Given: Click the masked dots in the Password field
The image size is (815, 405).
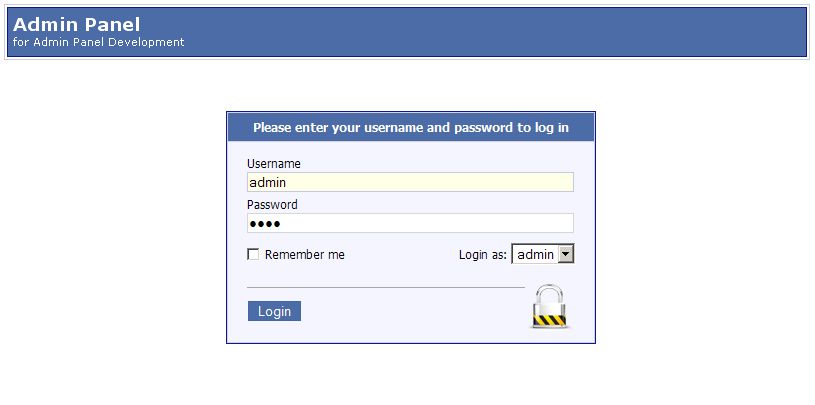Looking at the screenshot, I should [x=265, y=223].
